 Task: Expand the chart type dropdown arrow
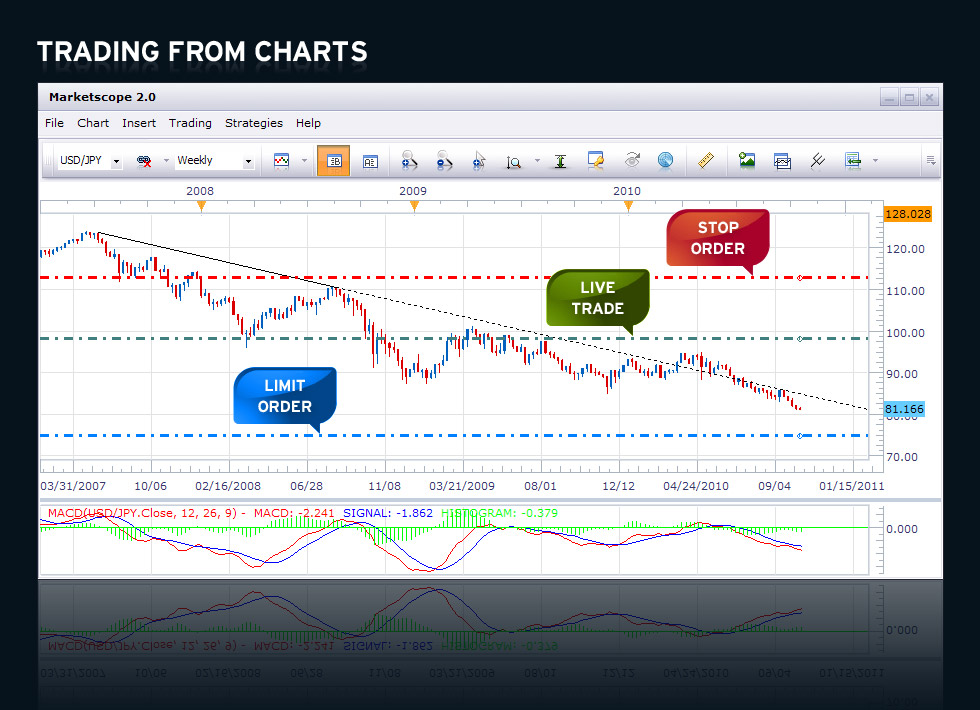(x=304, y=161)
